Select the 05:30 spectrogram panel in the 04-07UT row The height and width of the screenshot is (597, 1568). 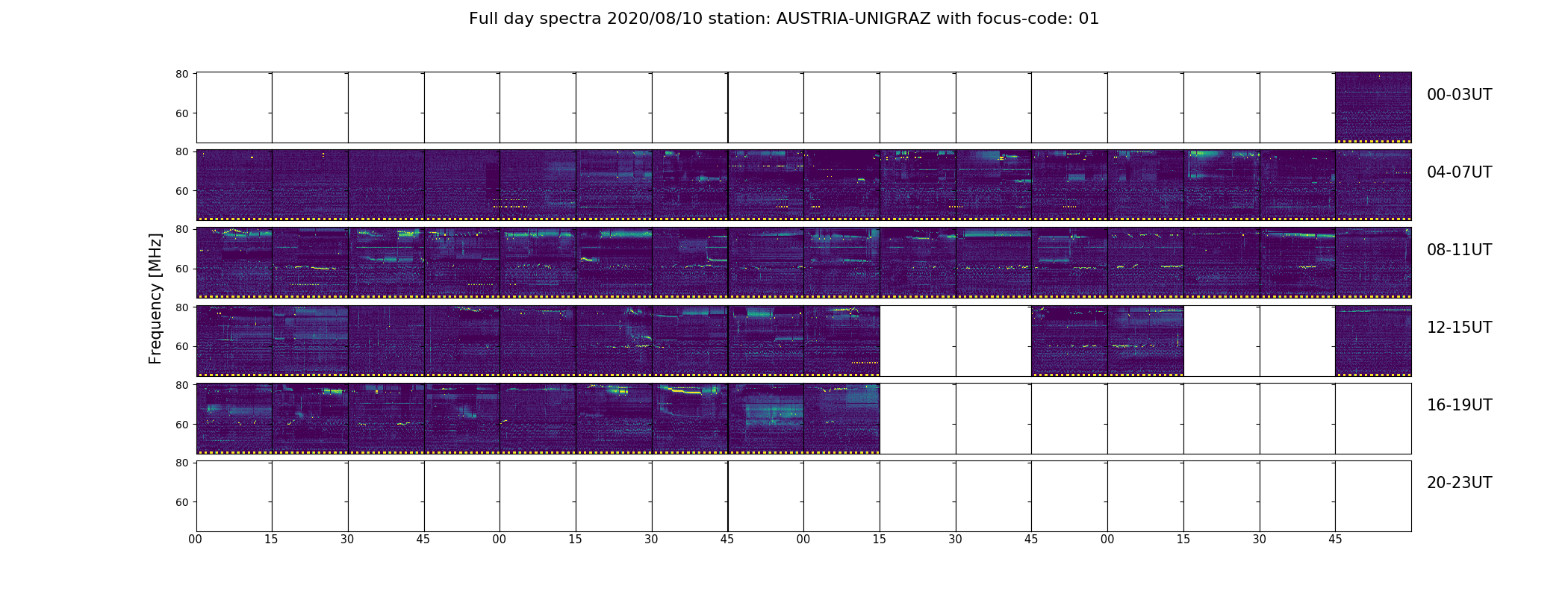click(690, 185)
